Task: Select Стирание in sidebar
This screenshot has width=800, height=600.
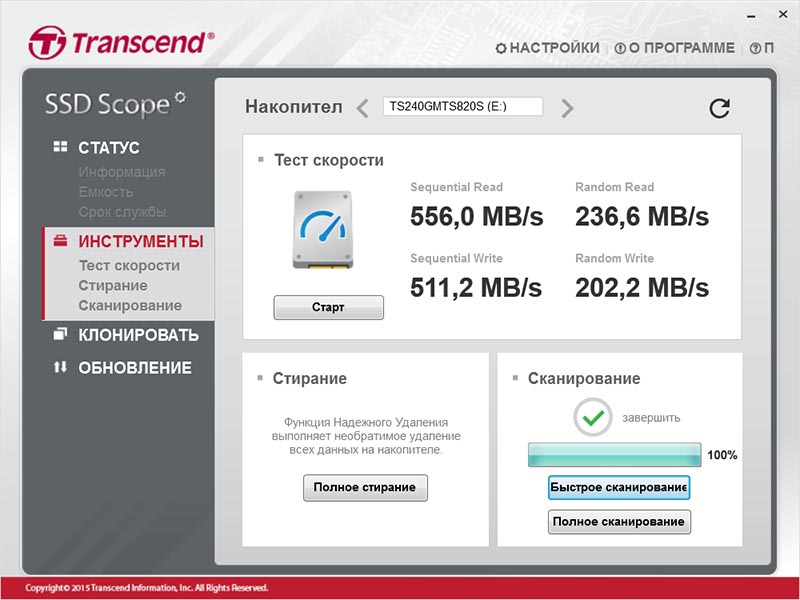Action: [x=113, y=285]
